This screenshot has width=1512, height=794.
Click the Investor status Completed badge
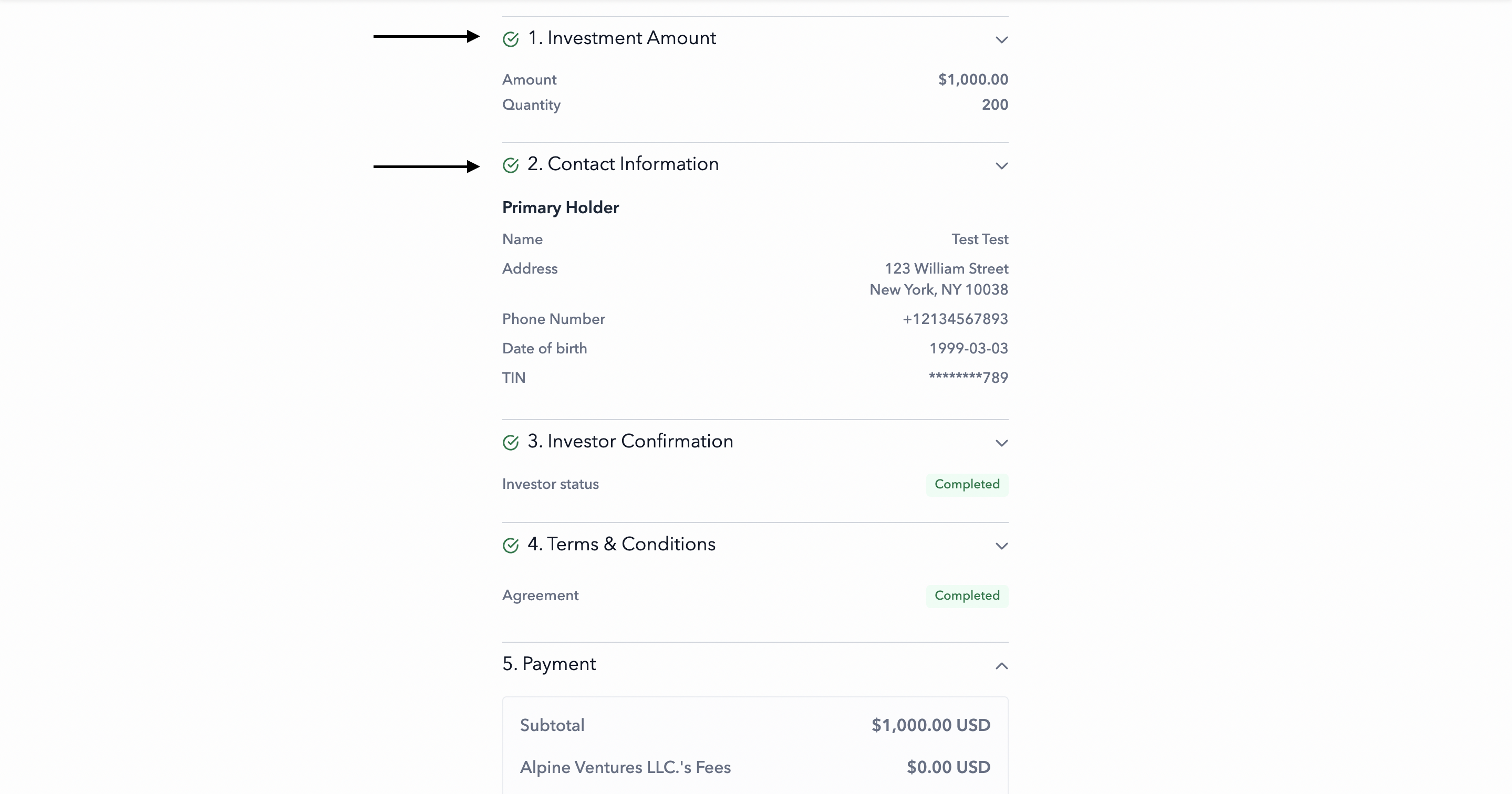(967, 485)
